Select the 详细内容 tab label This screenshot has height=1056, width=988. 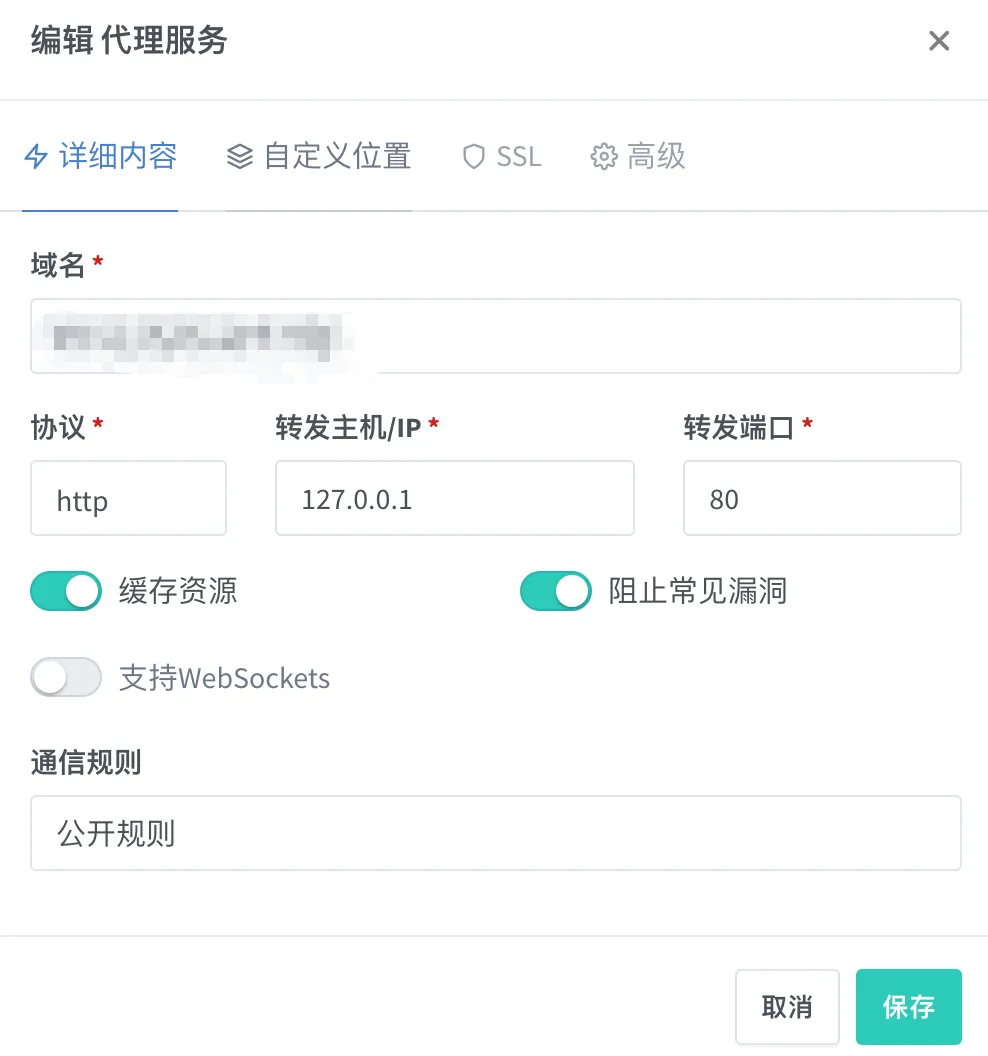pyautogui.click(x=118, y=157)
